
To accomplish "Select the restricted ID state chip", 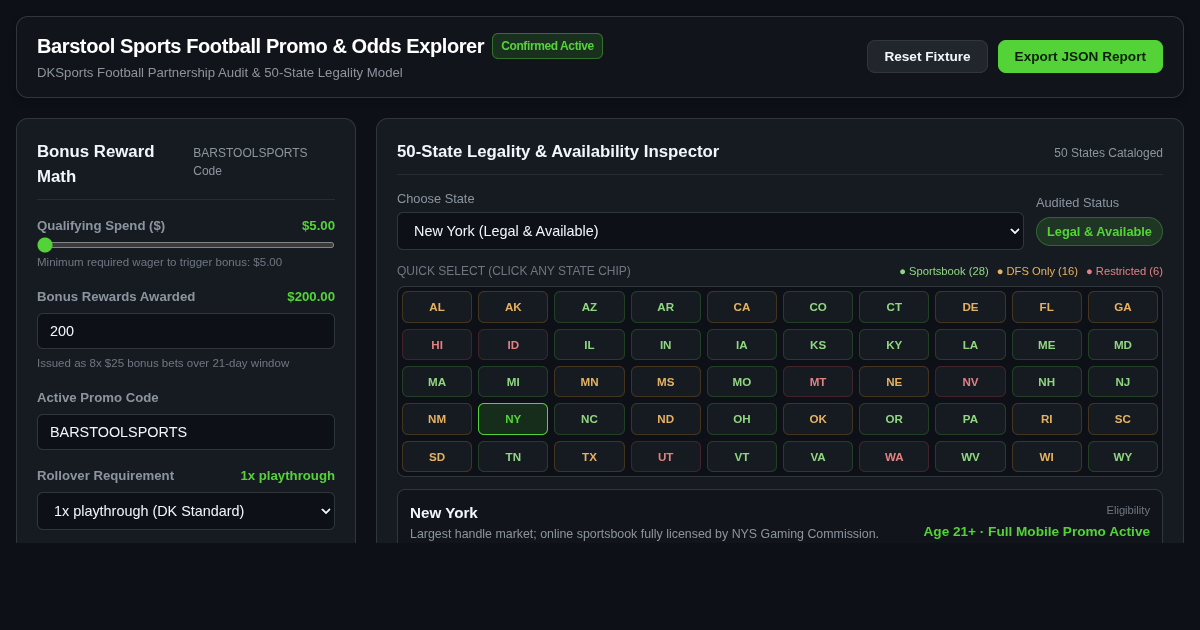I will [x=513, y=345].
